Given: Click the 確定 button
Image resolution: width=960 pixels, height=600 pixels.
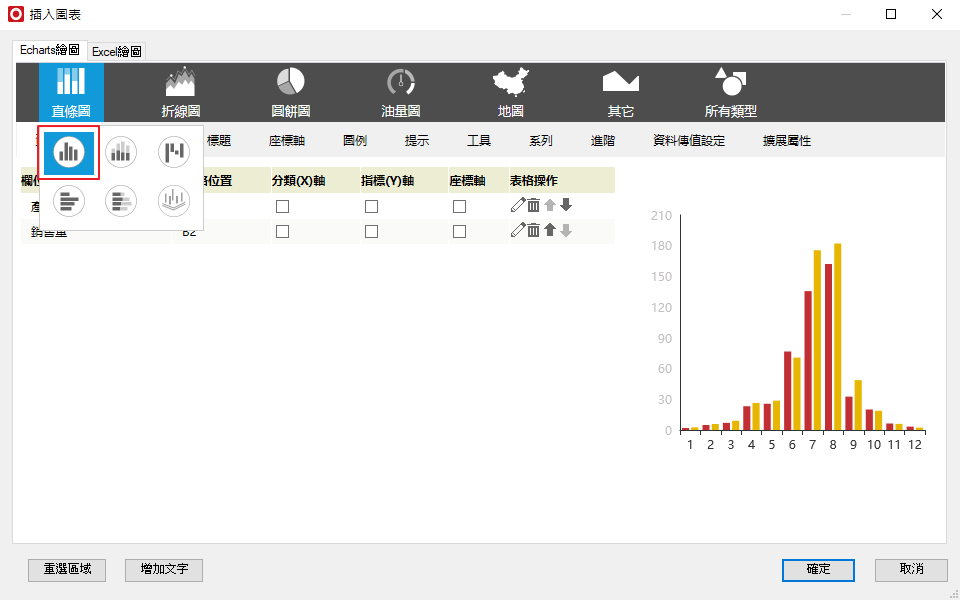Looking at the screenshot, I should [818, 569].
